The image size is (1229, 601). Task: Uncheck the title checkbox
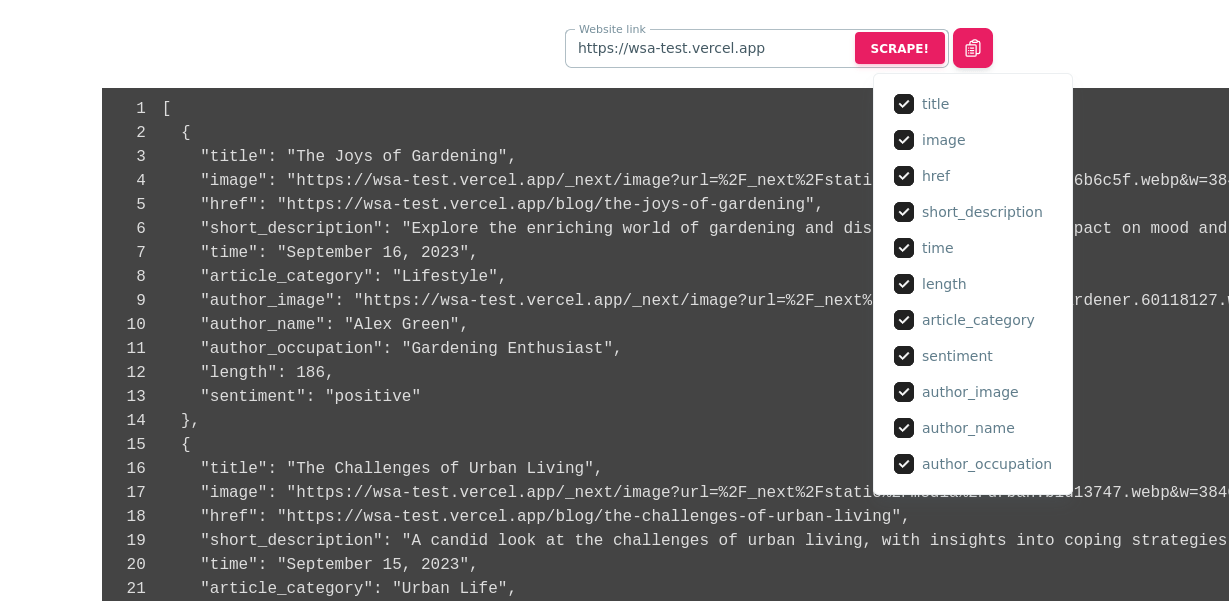pos(904,104)
